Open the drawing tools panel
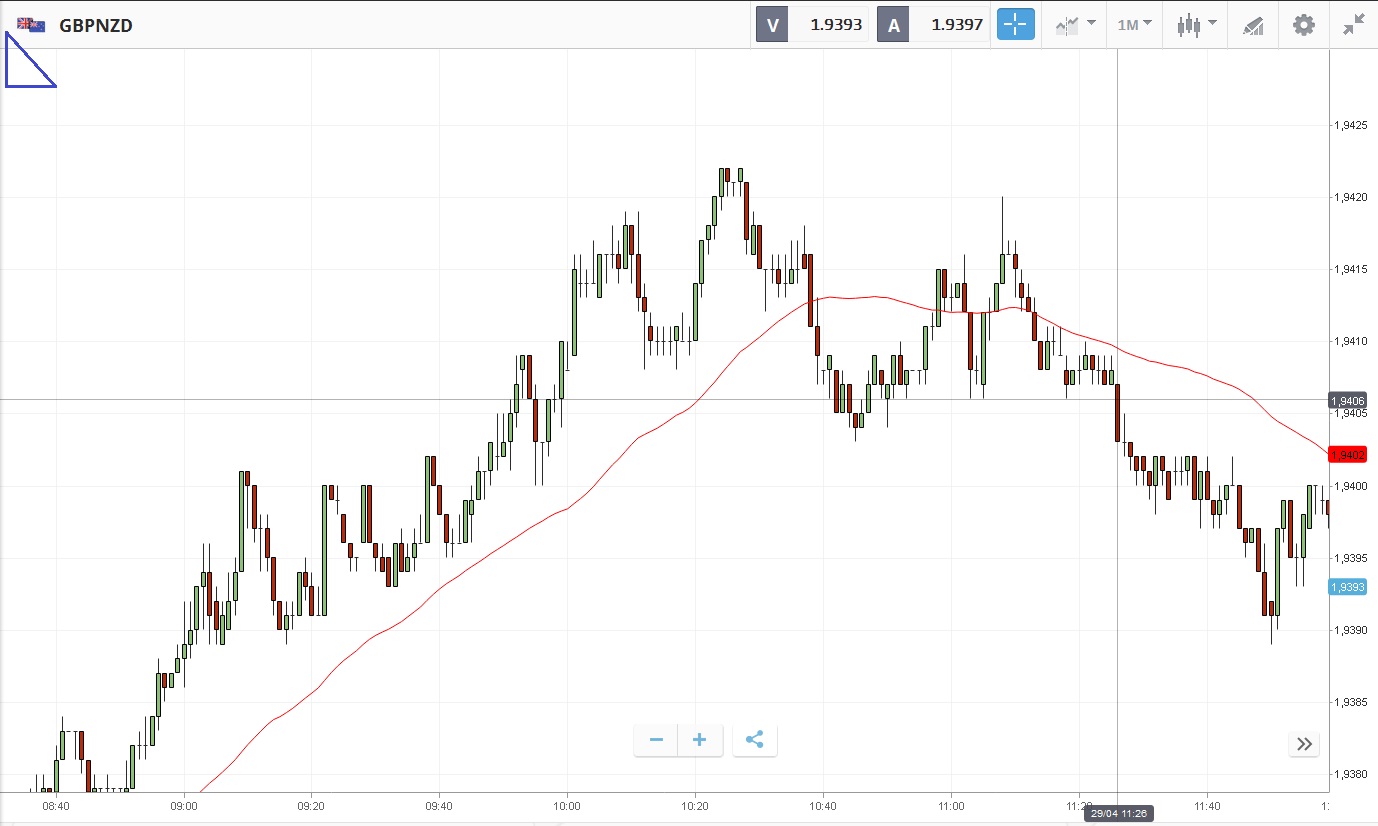Viewport: 1378px width, 826px height. (1253, 25)
